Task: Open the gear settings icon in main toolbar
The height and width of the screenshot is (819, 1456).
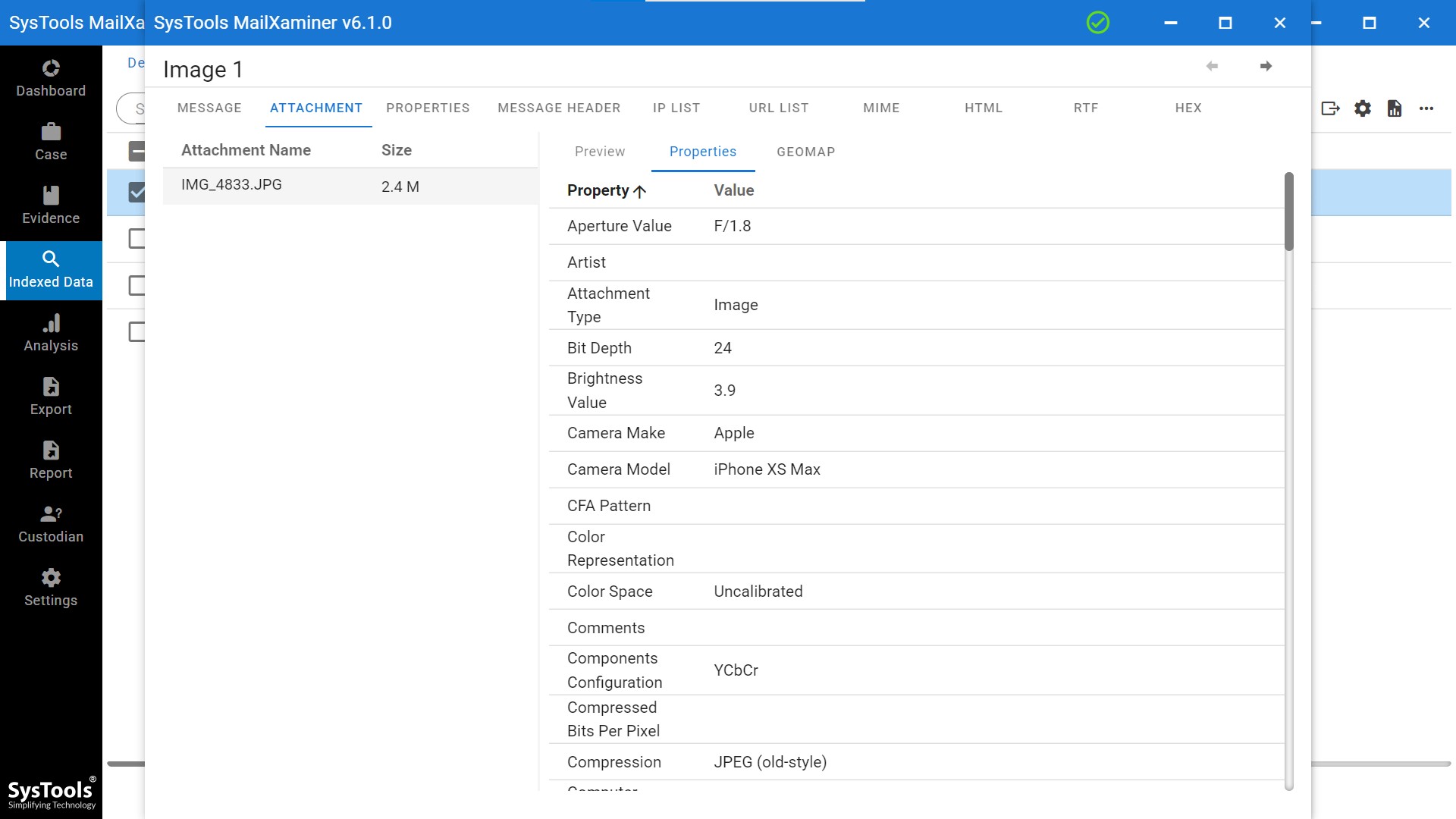Action: coord(1363,108)
